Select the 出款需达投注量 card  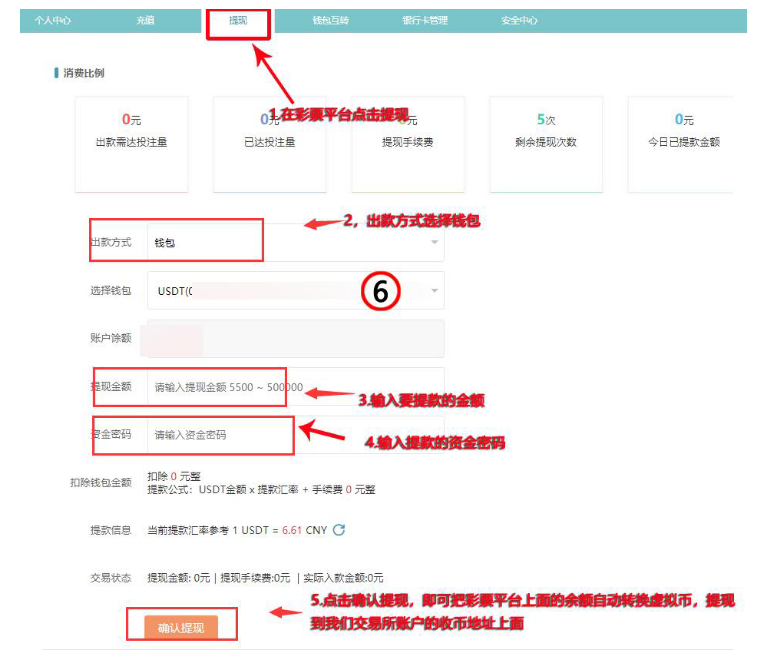click(131, 143)
